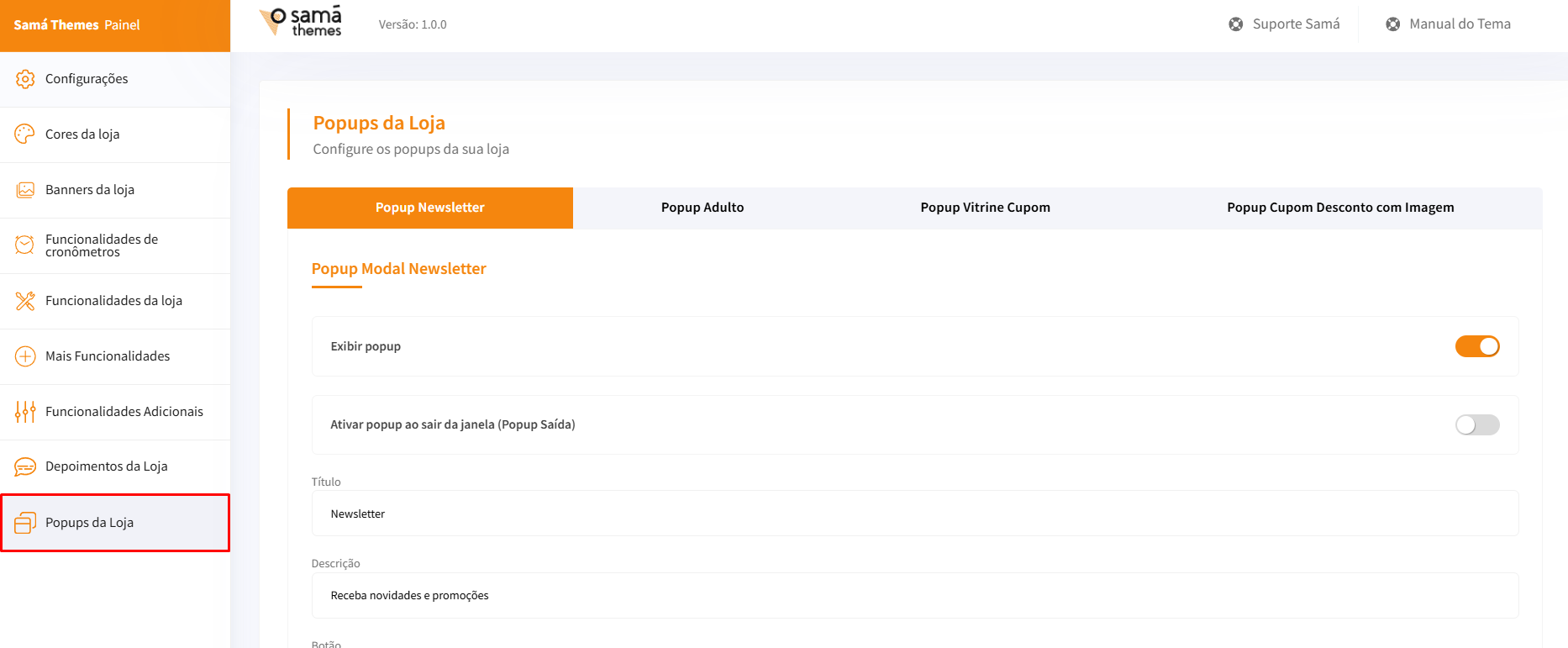This screenshot has width=1568, height=648.
Task: Open the Suporte Samá link
Action: coord(1284,24)
